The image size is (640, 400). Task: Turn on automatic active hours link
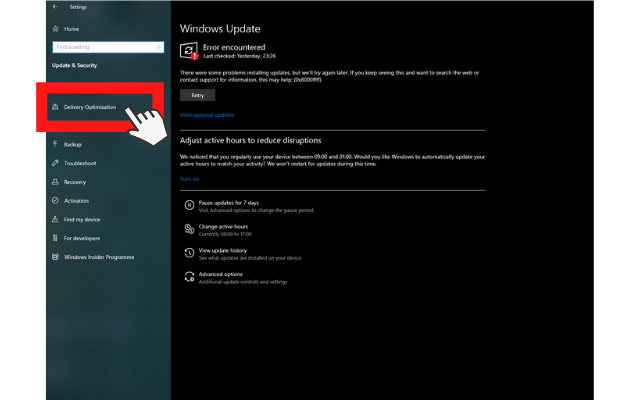[x=189, y=179]
